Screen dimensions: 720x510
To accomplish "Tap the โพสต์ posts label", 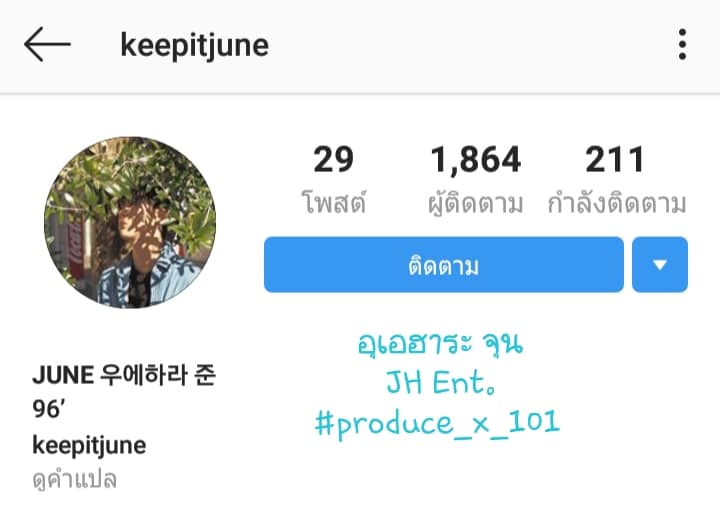I will click(334, 203).
